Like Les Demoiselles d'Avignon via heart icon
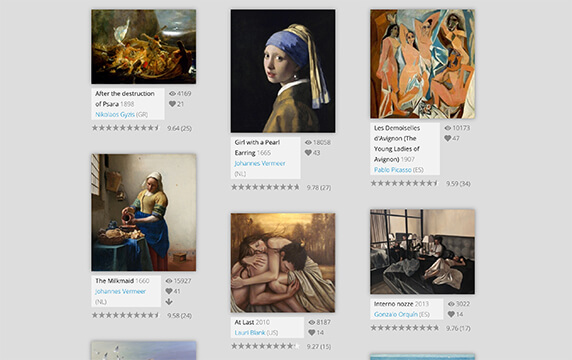Screen dimensions: 572x360 (x=448, y=138)
